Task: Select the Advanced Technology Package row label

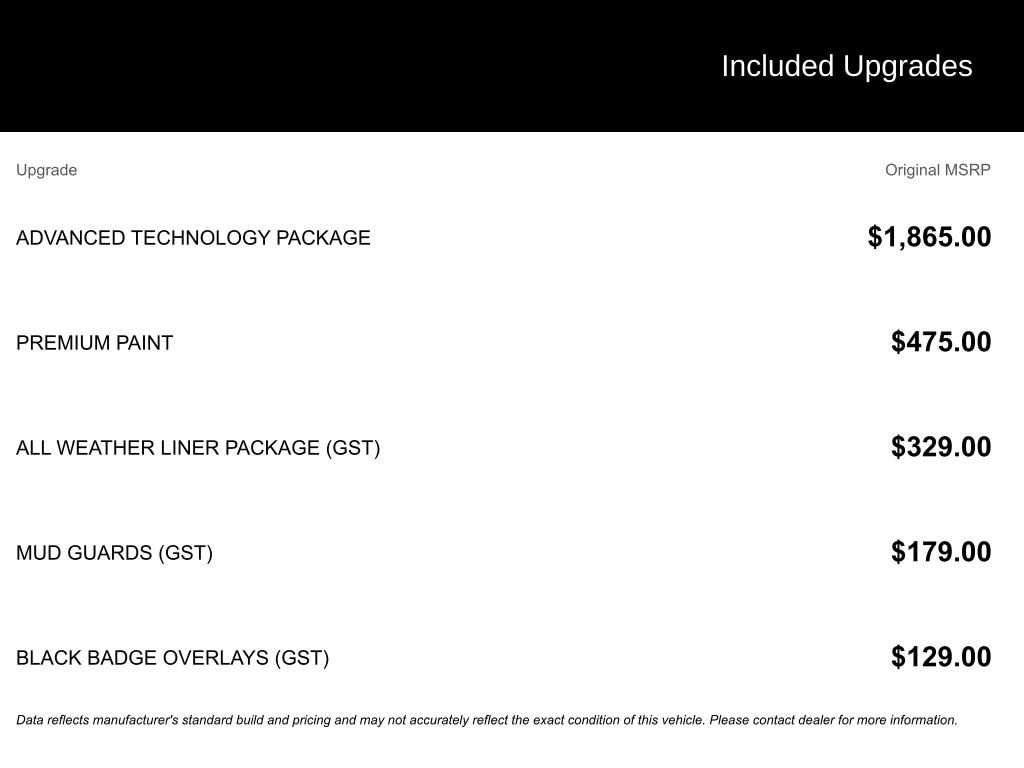Action: (x=193, y=238)
